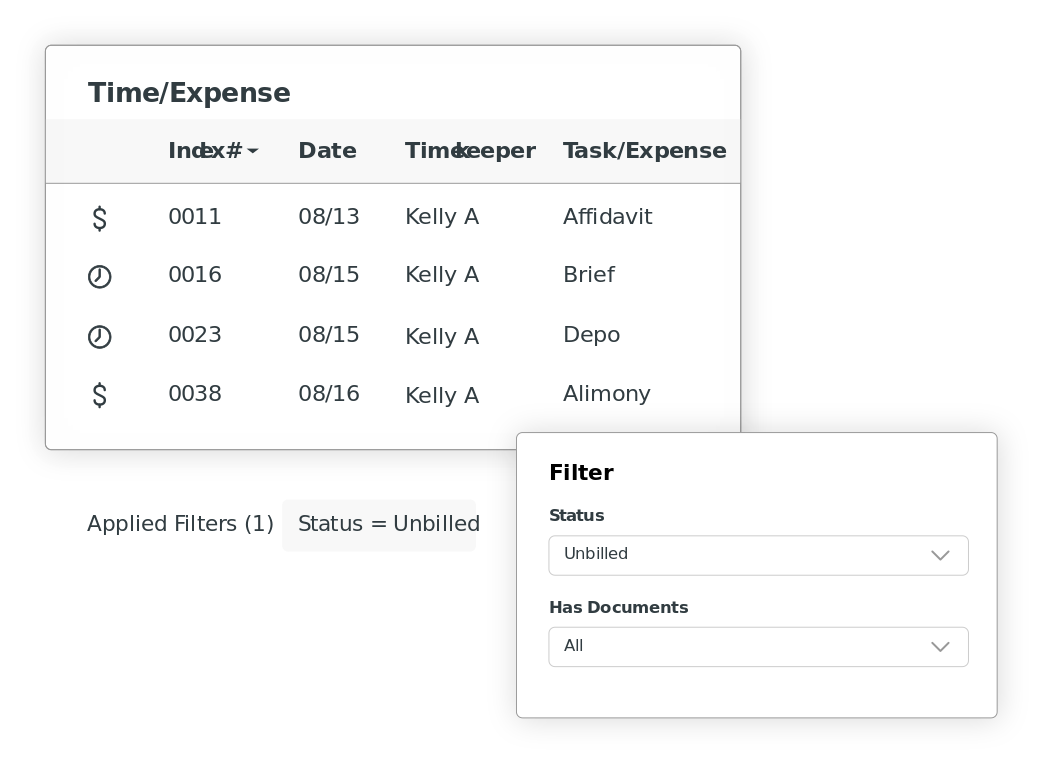This screenshot has width=1044, height=765.
Task: Sort by the Timekeeper column header
Action: tap(470, 151)
